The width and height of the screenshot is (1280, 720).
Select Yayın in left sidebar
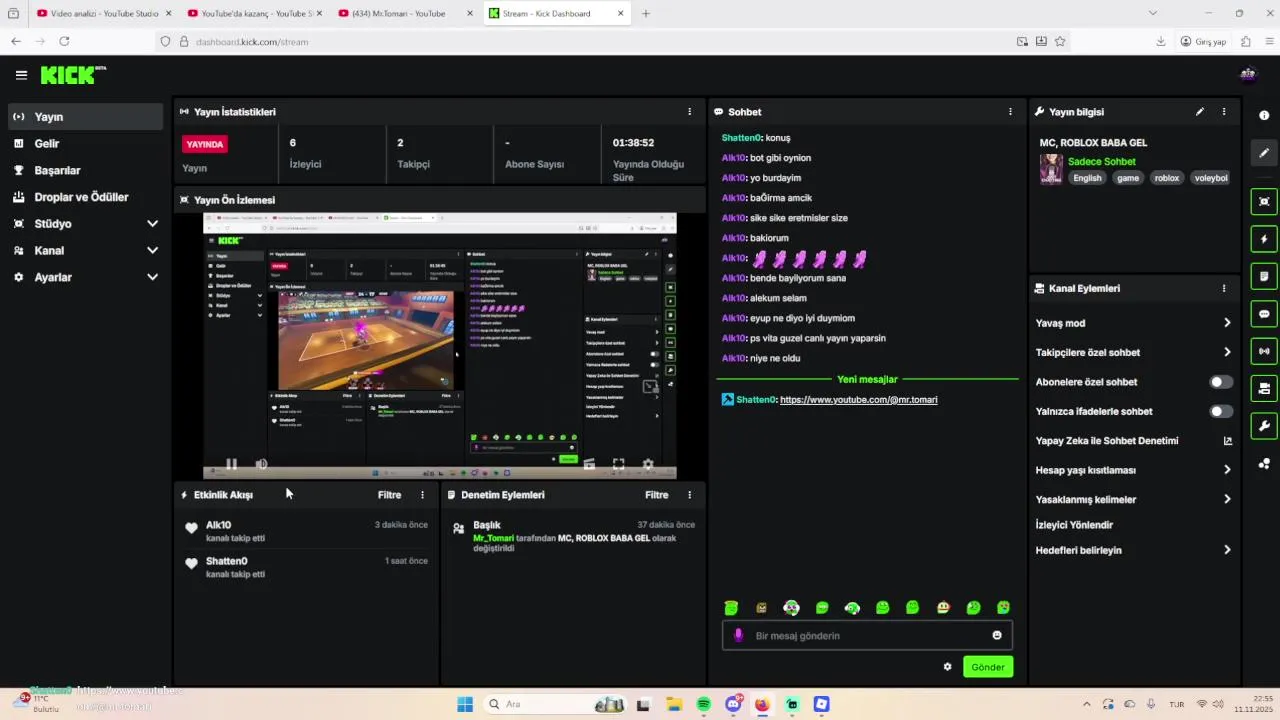click(x=85, y=117)
